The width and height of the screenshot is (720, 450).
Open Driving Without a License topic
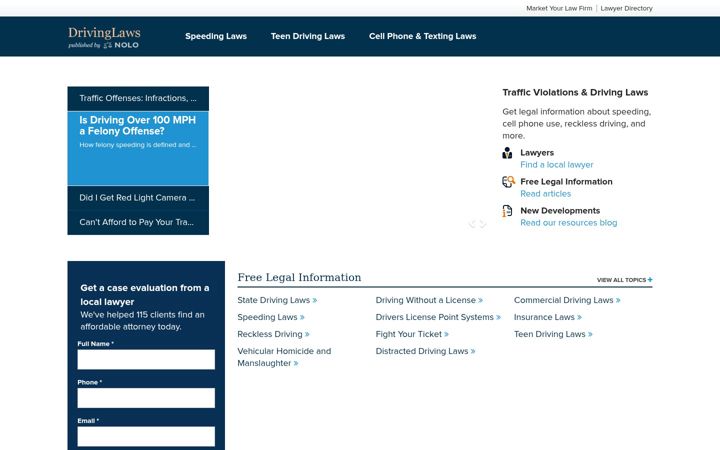coord(429,300)
